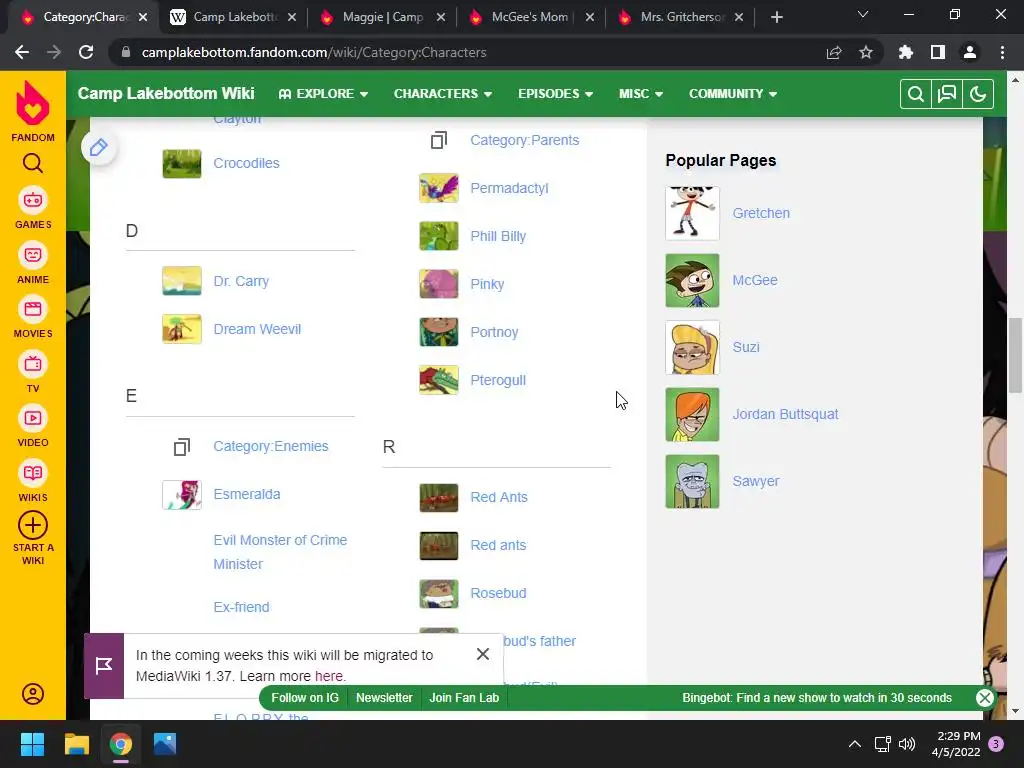Open wiki search magnifier in header

tap(916, 94)
